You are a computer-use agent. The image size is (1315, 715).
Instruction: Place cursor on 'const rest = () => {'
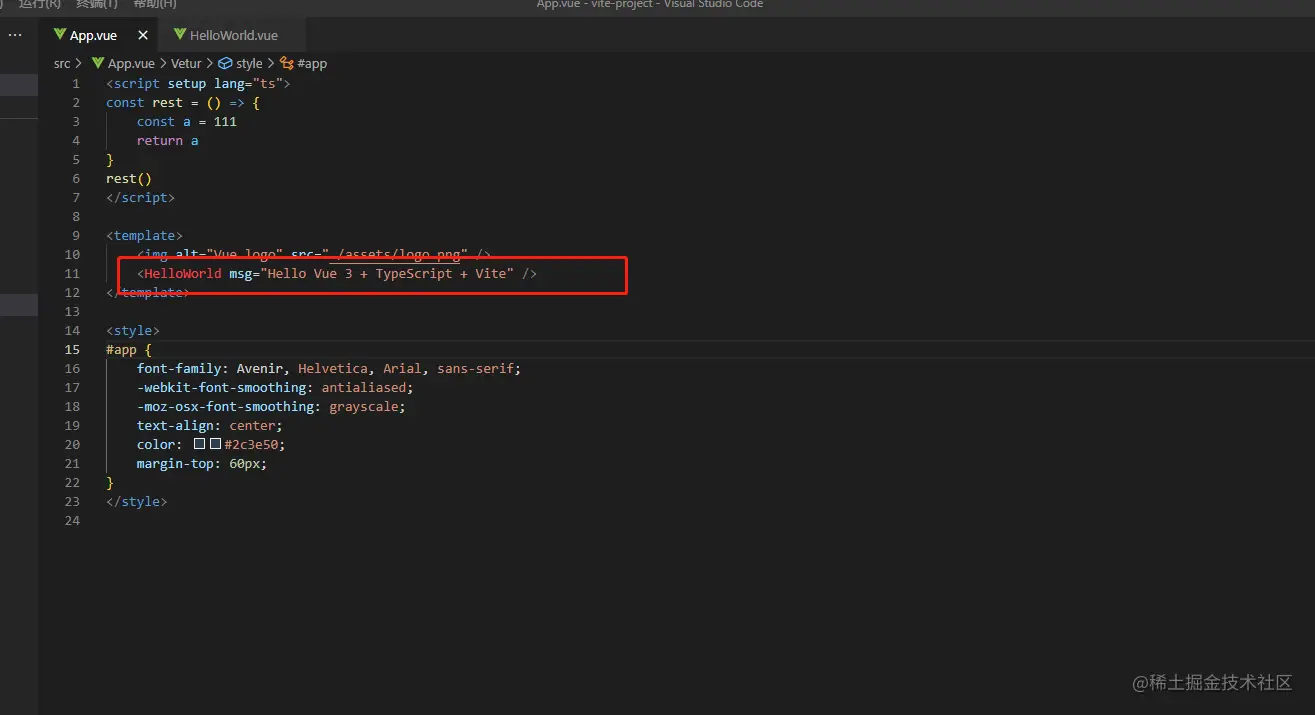pos(183,102)
